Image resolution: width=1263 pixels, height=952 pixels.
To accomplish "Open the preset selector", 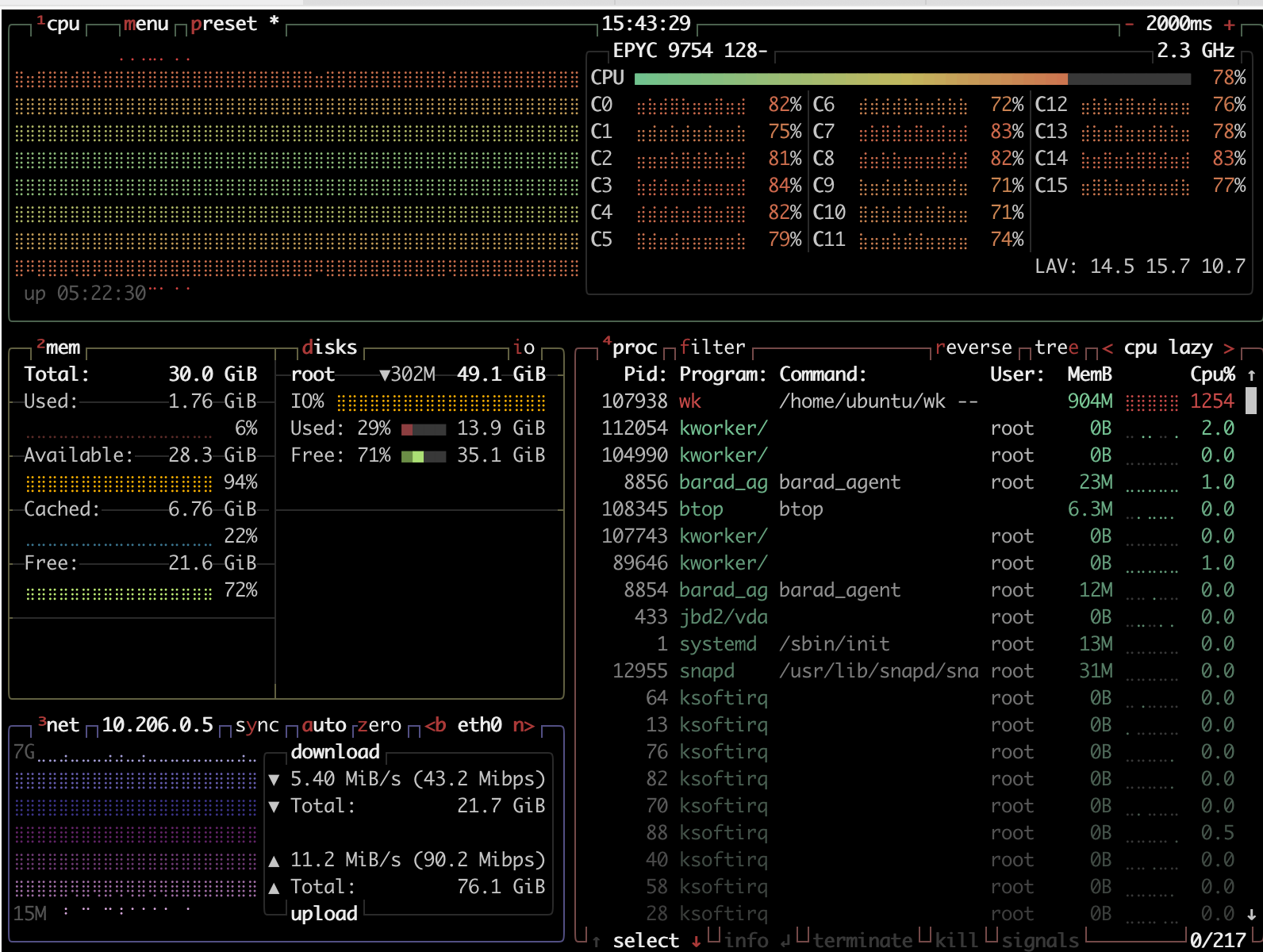I will click(224, 25).
